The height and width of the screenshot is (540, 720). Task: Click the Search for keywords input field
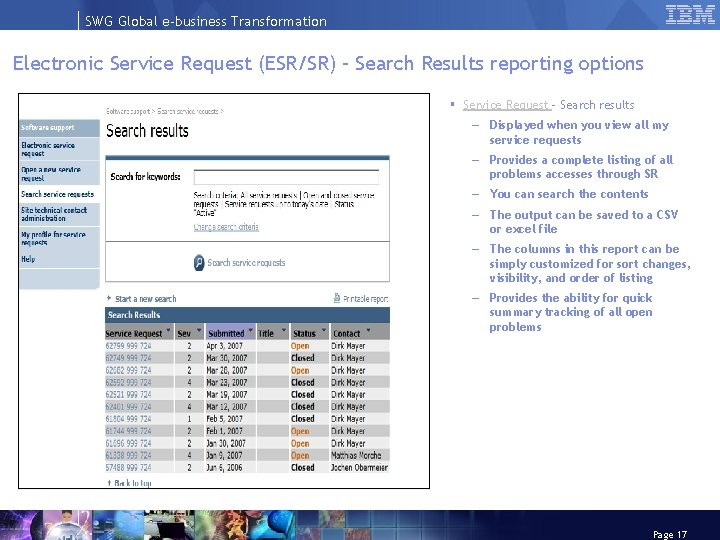pyautogui.click(x=287, y=177)
